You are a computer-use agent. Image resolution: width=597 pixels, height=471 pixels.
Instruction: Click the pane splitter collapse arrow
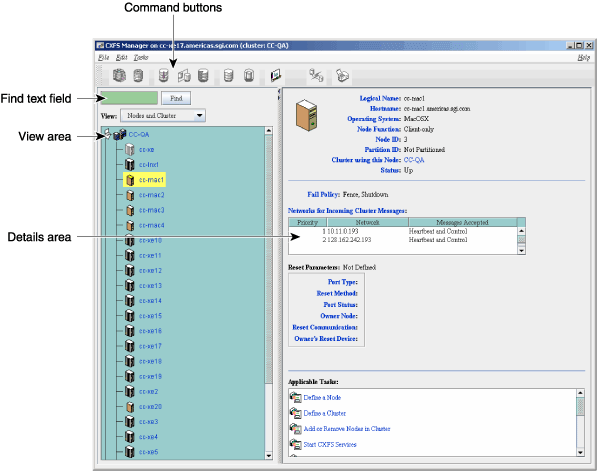click(x=279, y=91)
